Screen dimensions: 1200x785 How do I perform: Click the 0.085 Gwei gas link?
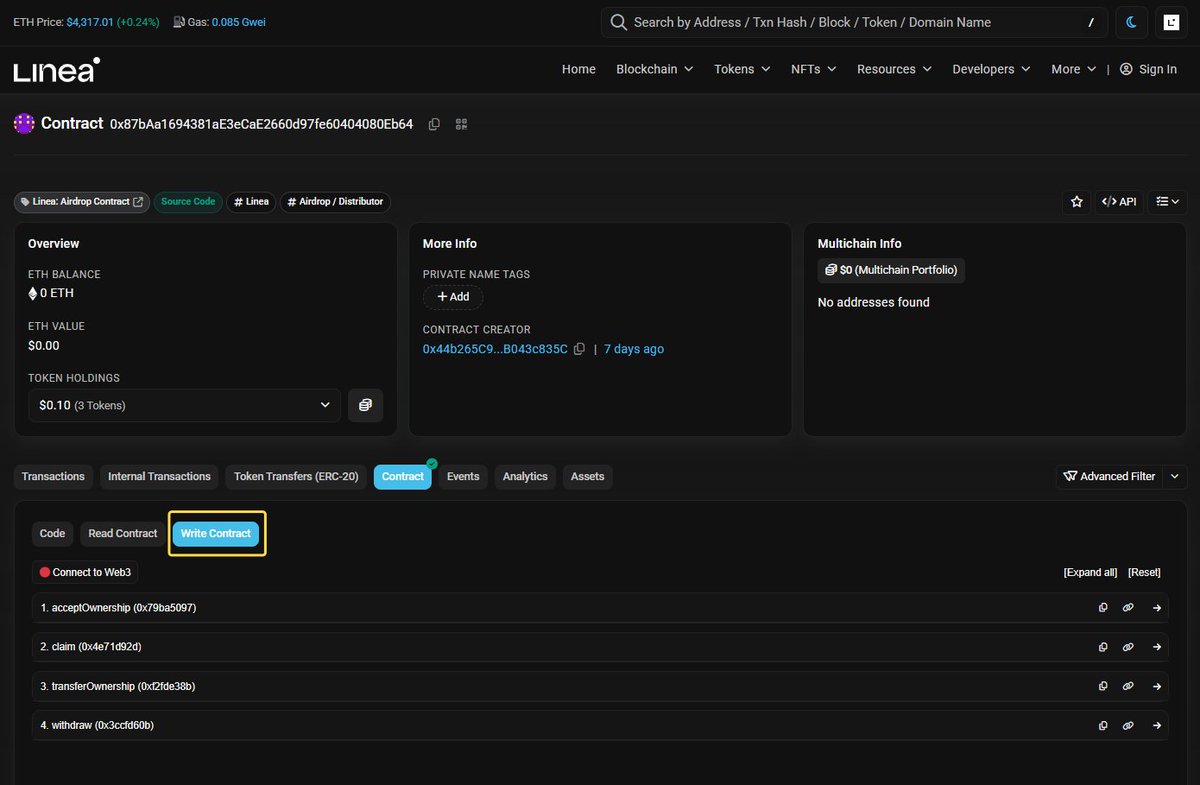coord(239,22)
